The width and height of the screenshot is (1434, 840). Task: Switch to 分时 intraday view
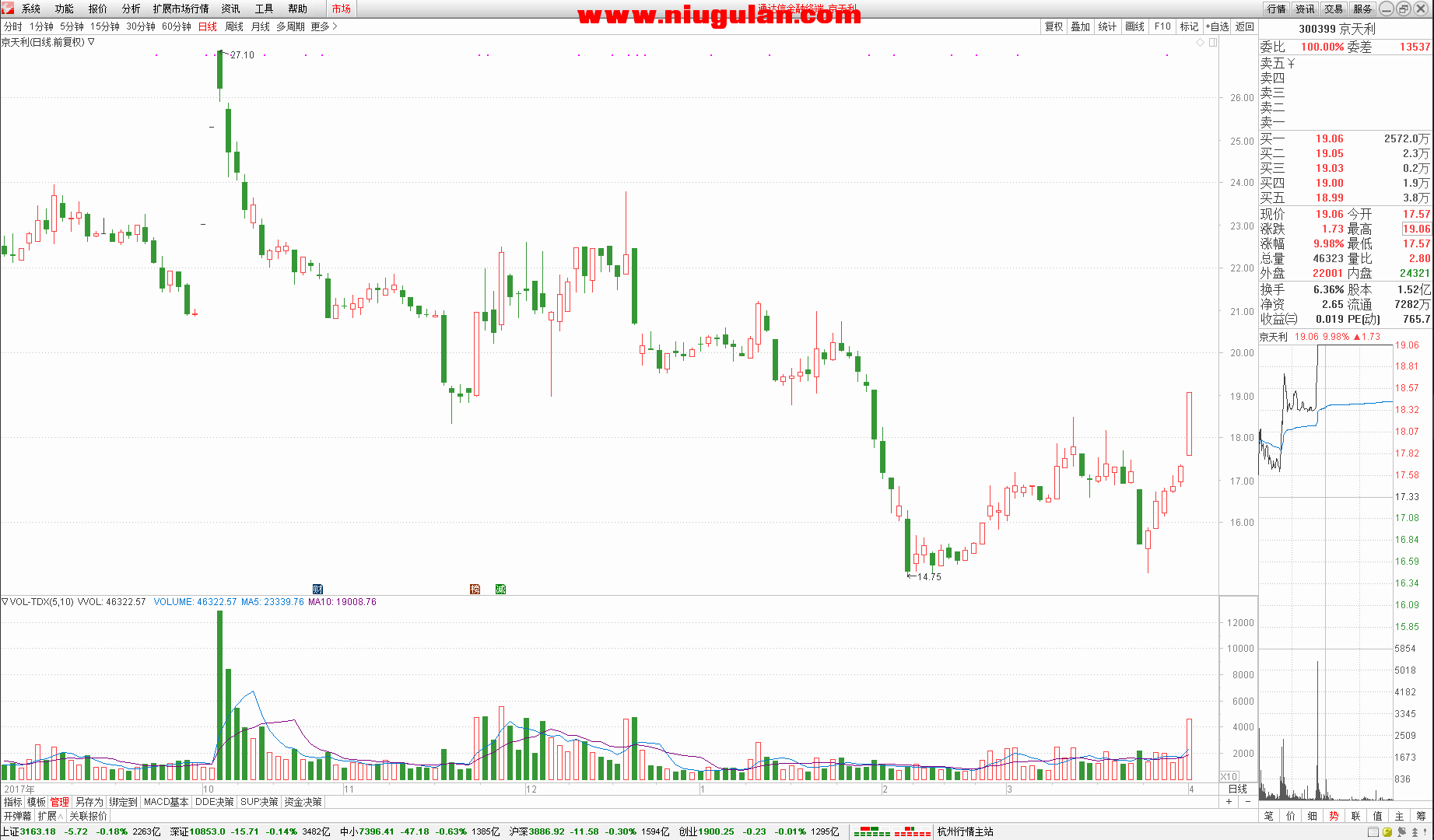pyautogui.click(x=13, y=26)
